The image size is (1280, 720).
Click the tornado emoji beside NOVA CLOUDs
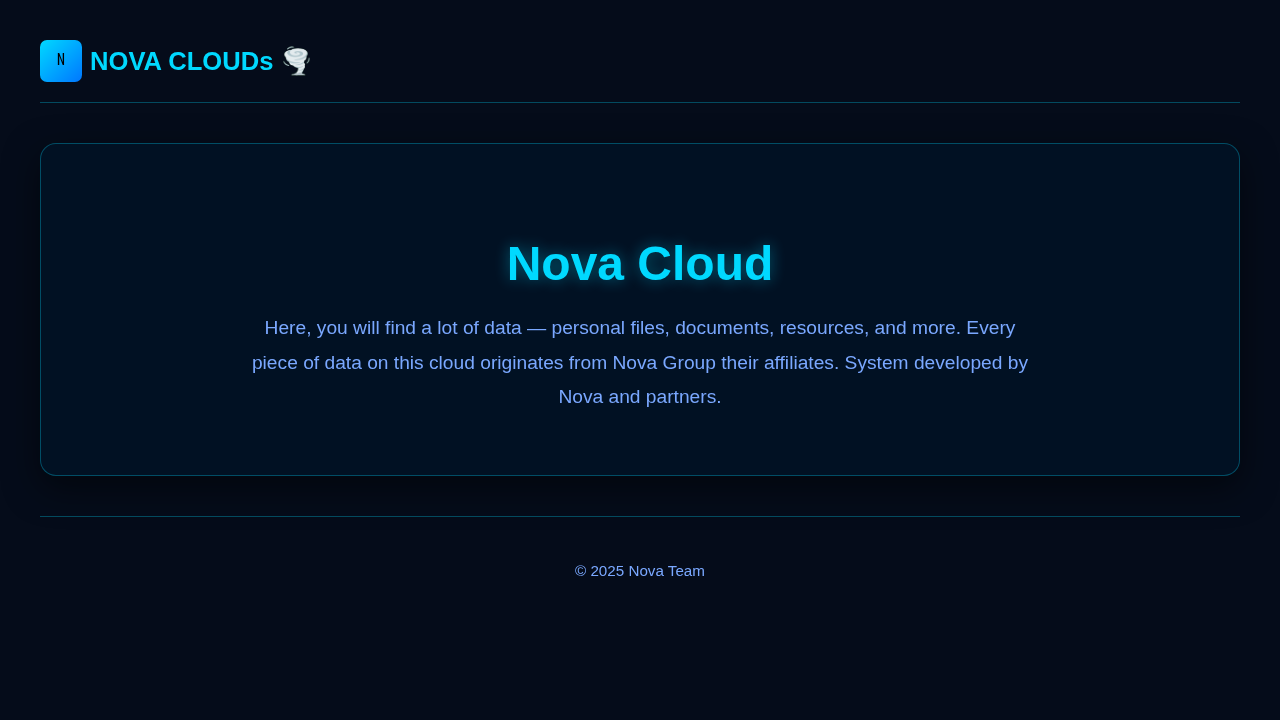pyautogui.click(x=296, y=61)
